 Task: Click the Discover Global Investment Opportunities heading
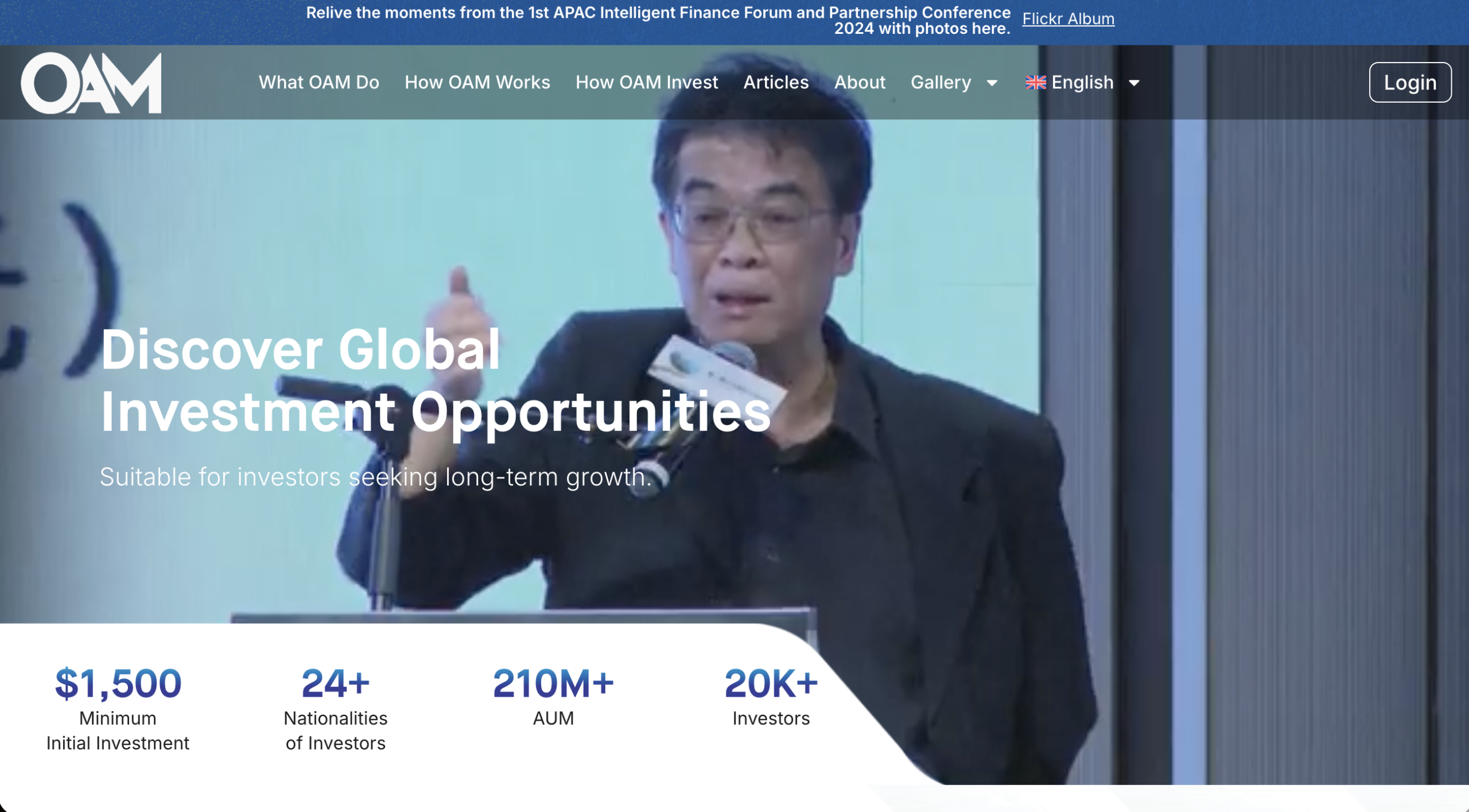(435, 380)
